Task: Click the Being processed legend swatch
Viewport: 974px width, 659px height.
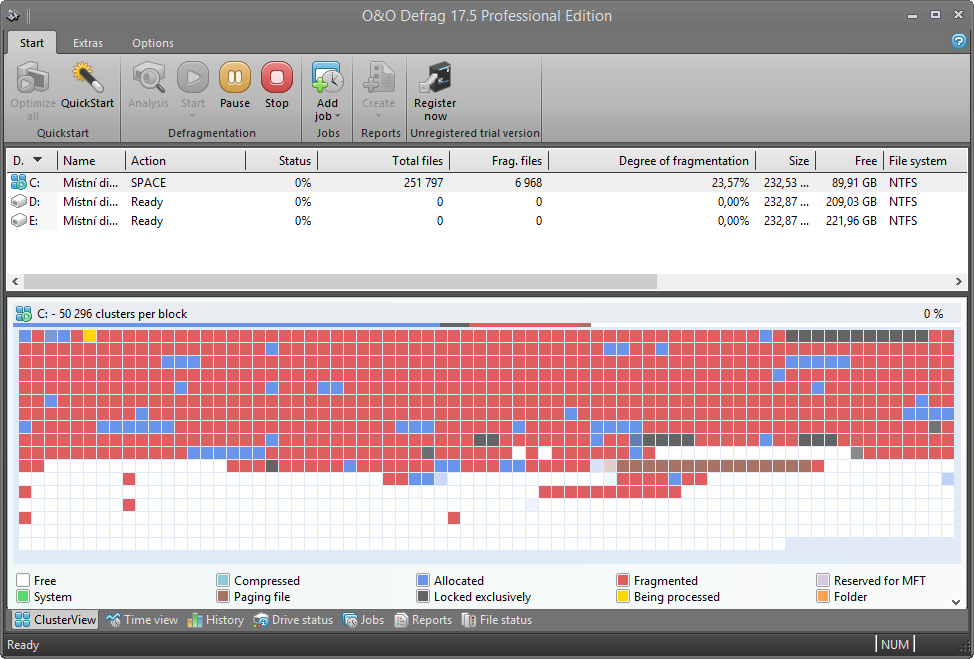Action: (623, 596)
